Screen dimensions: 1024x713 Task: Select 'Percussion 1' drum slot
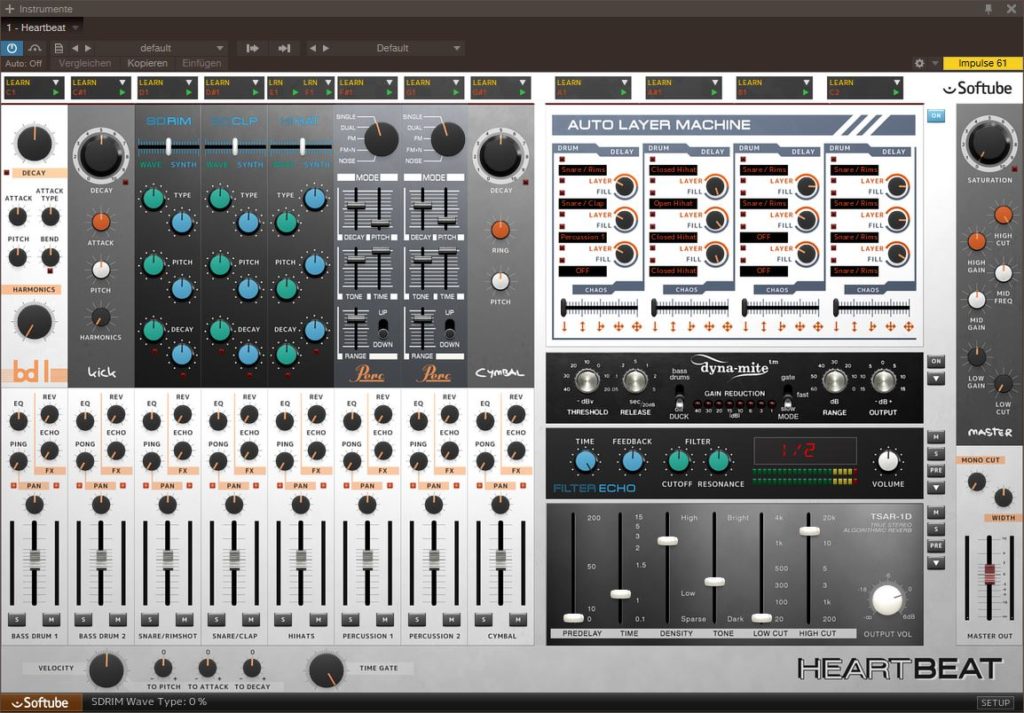pyautogui.click(x=583, y=237)
